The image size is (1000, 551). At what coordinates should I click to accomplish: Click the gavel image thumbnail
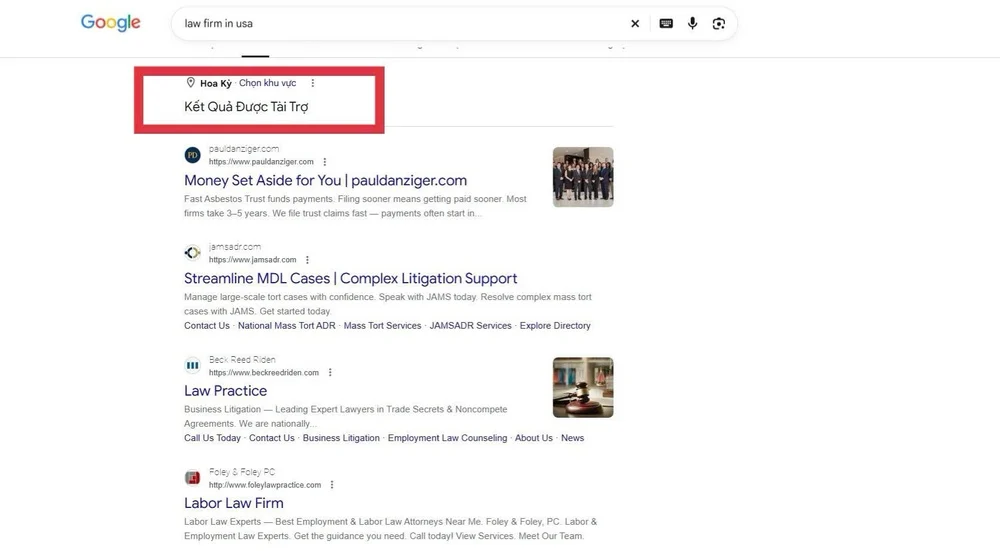[x=583, y=387]
